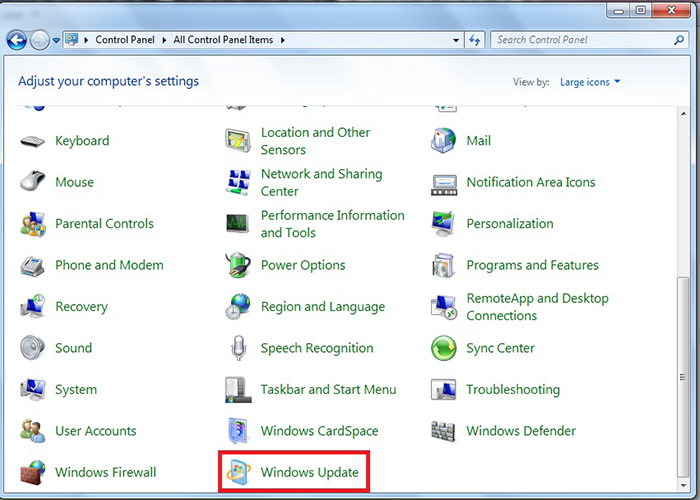This screenshot has width=700, height=500.
Task: Open the Windows Defender icon
Action: (x=444, y=431)
